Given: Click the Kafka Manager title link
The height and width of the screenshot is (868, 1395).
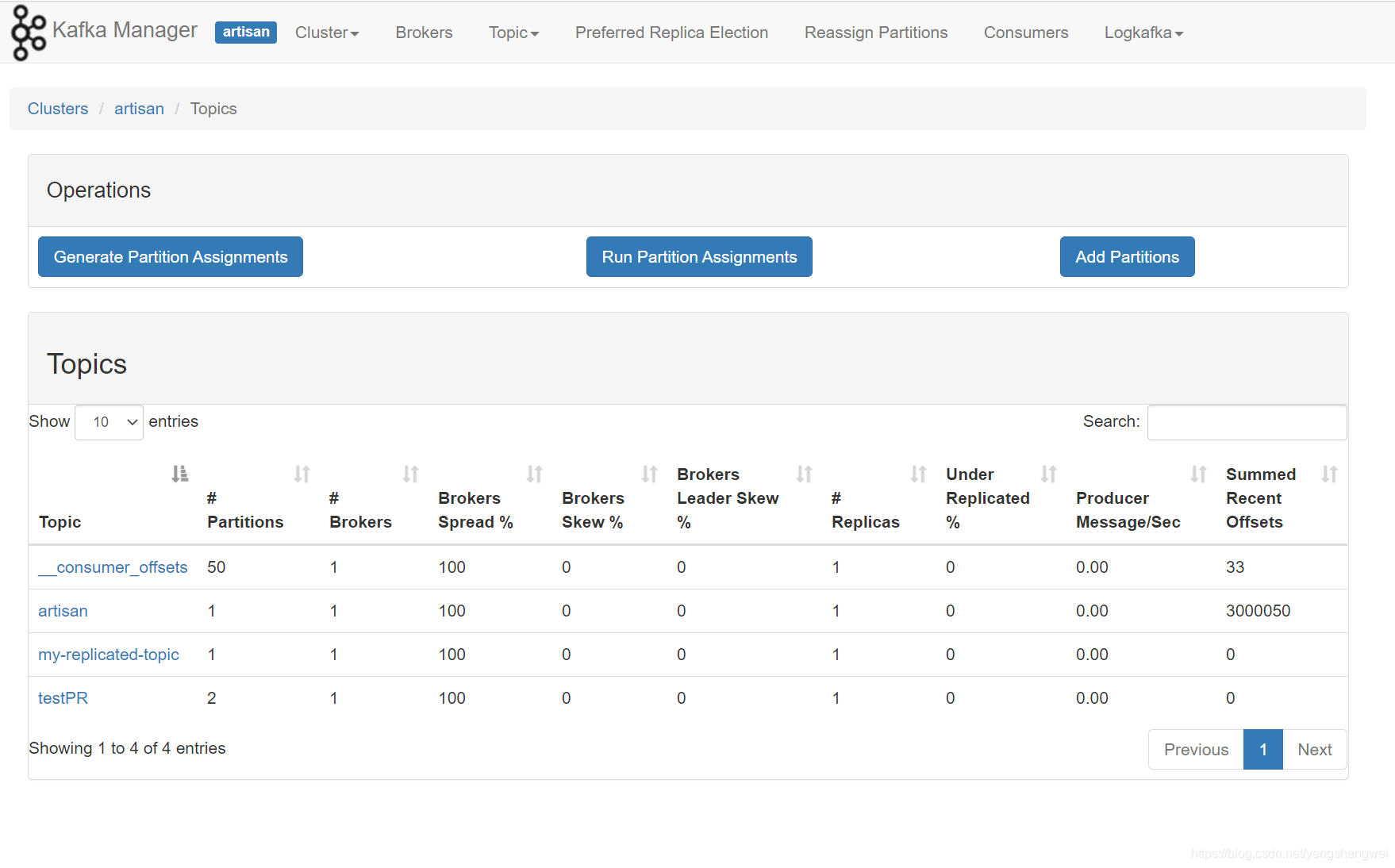Looking at the screenshot, I should click(125, 30).
